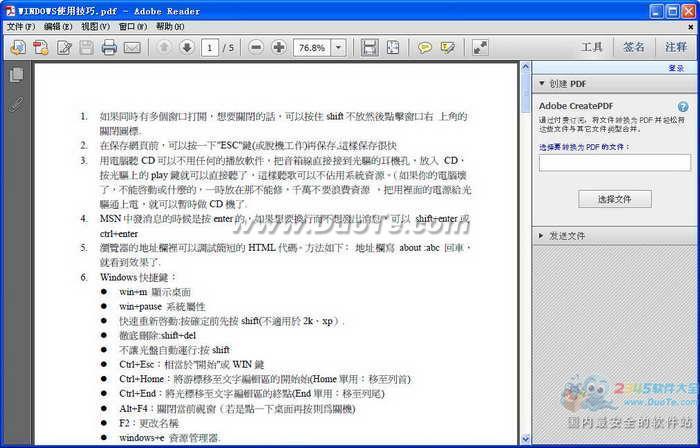
Task: Send file by email envelope icon
Action: point(132,47)
